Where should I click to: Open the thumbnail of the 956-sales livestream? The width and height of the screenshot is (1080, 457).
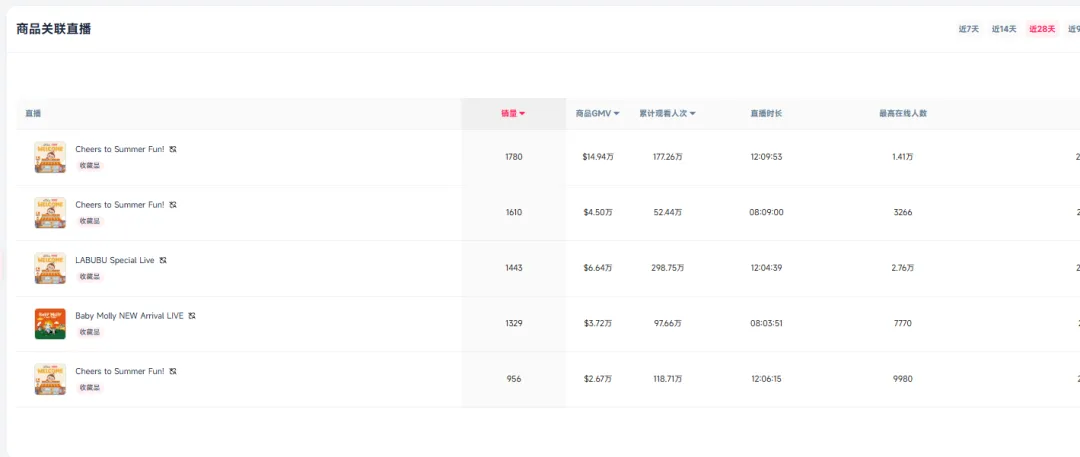click(x=50, y=379)
